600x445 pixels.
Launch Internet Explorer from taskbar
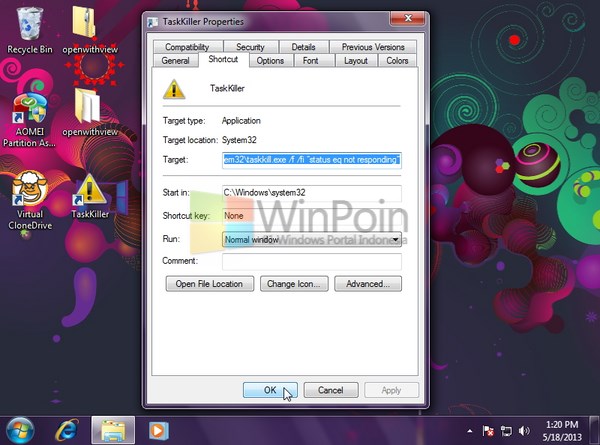(x=67, y=430)
